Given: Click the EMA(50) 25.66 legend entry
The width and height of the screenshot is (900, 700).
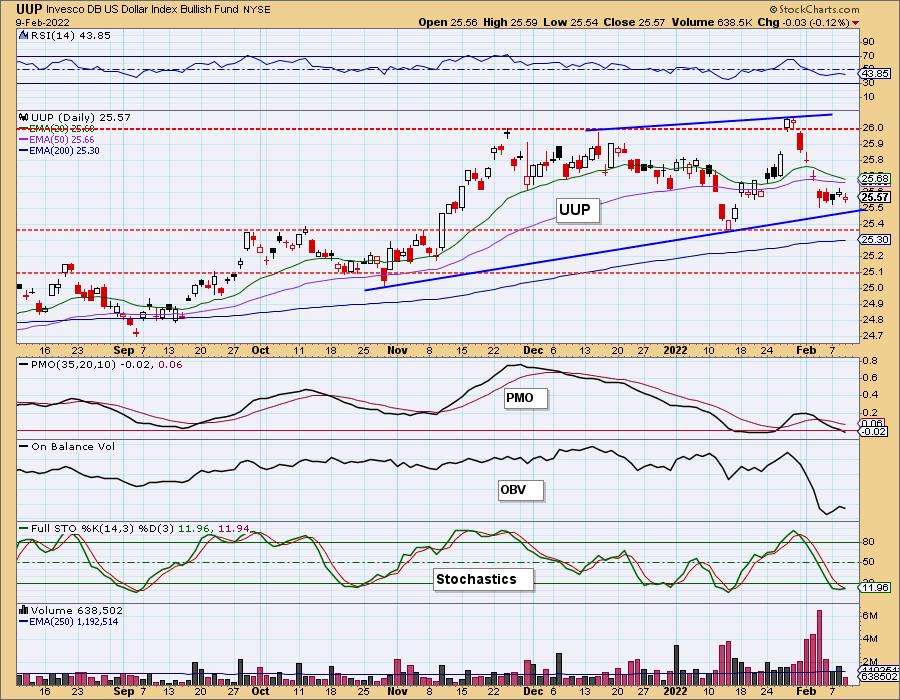Looking at the screenshot, I should click(57, 139).
